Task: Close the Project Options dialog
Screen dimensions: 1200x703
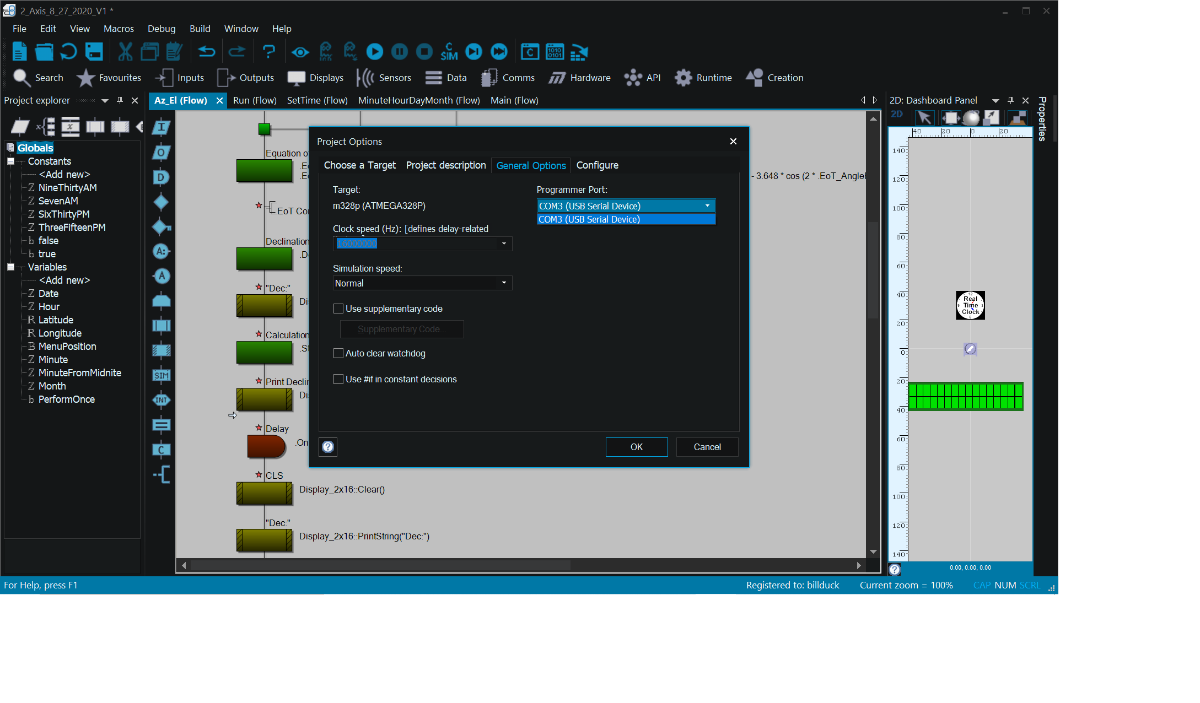Action: [x=733, y=141]
